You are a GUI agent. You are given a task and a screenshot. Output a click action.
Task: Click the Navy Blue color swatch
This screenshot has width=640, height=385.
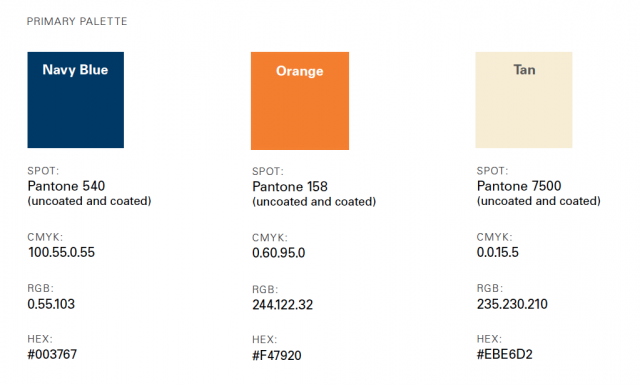pyautogui.click(x=76, y=100)
